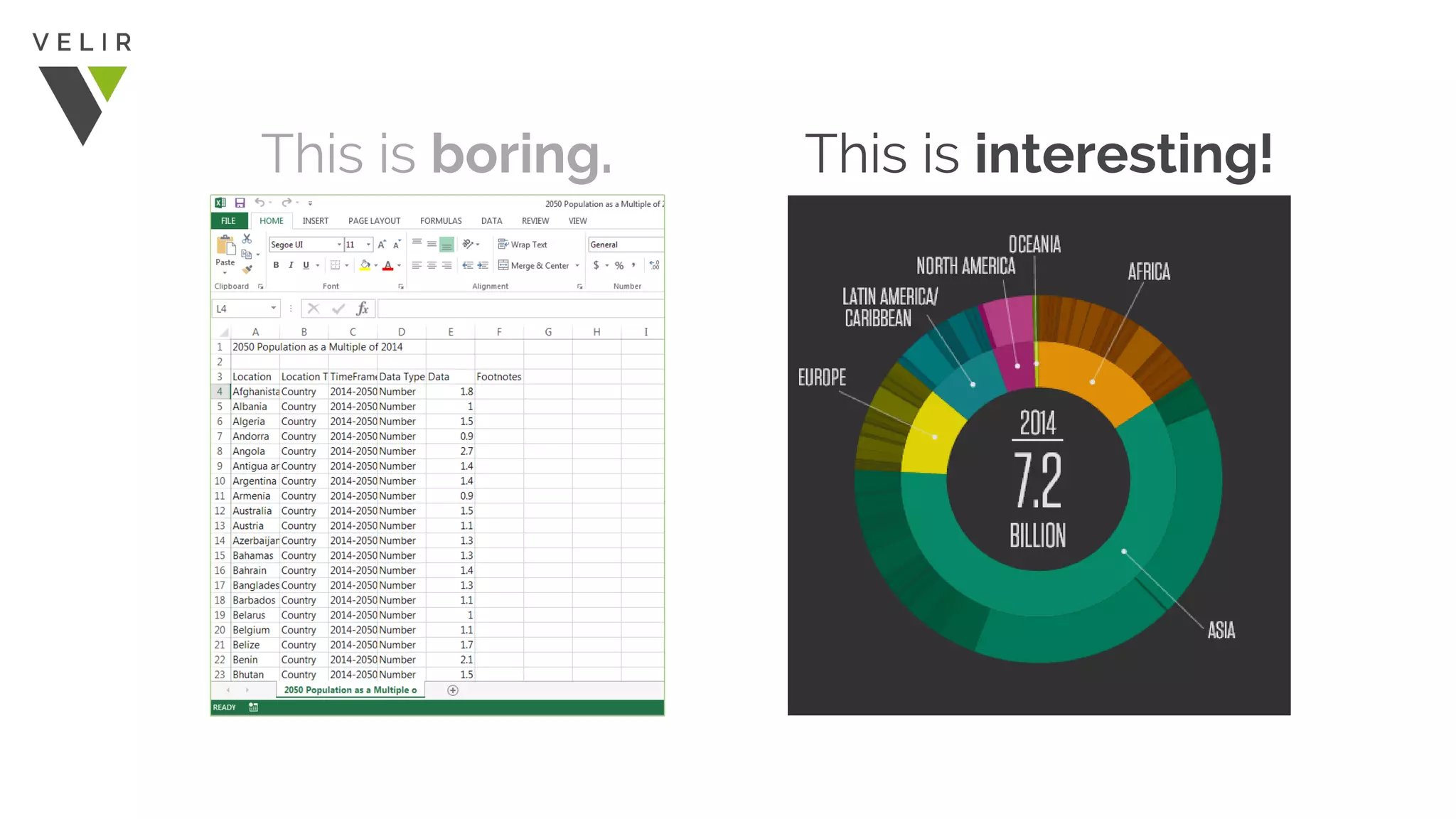Viewport: 1456px width, 819px height.
Task: Toggle Italic formatting
Action: click(291, 265)
